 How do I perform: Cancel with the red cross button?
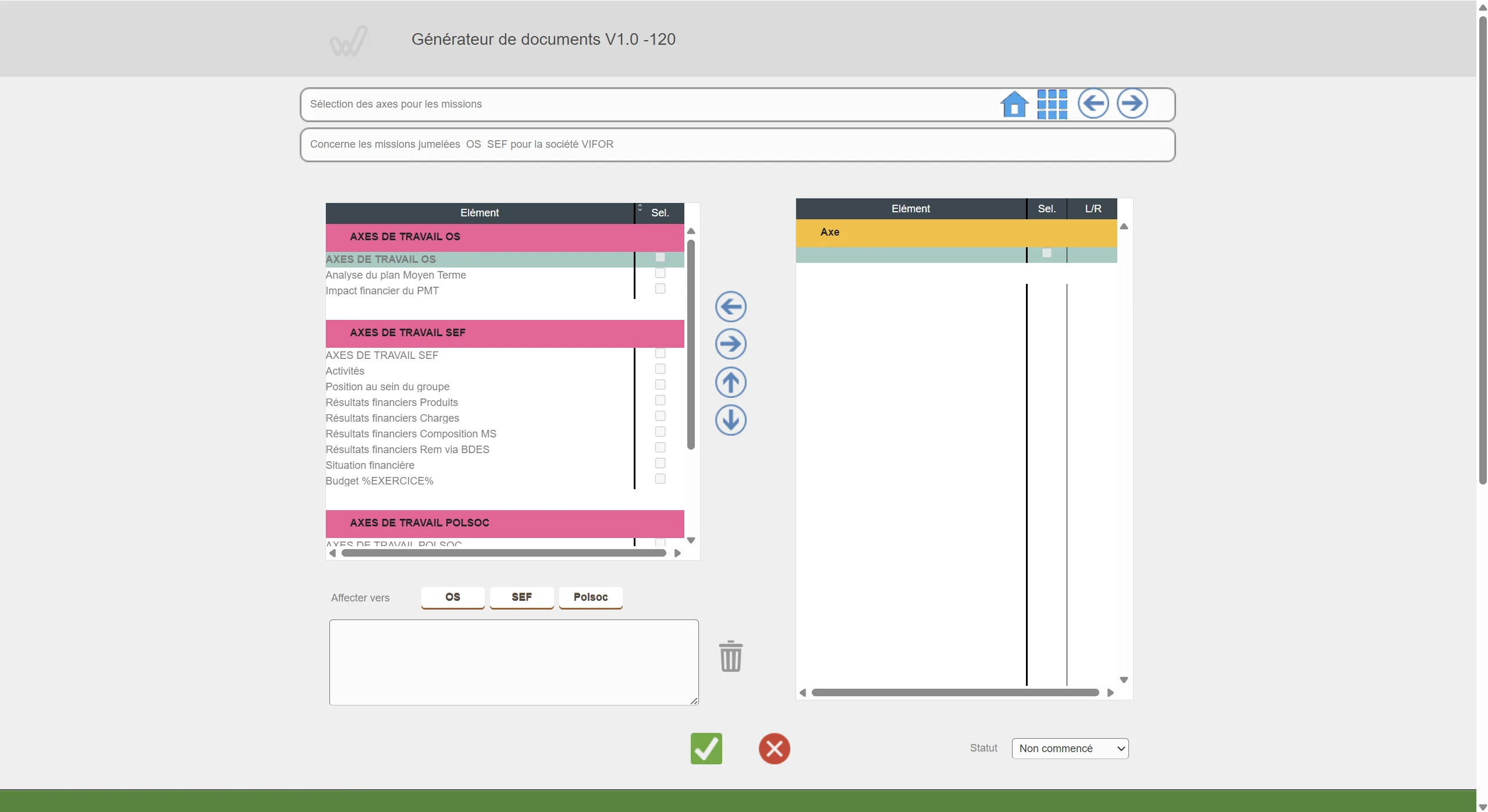coord(774,749)
